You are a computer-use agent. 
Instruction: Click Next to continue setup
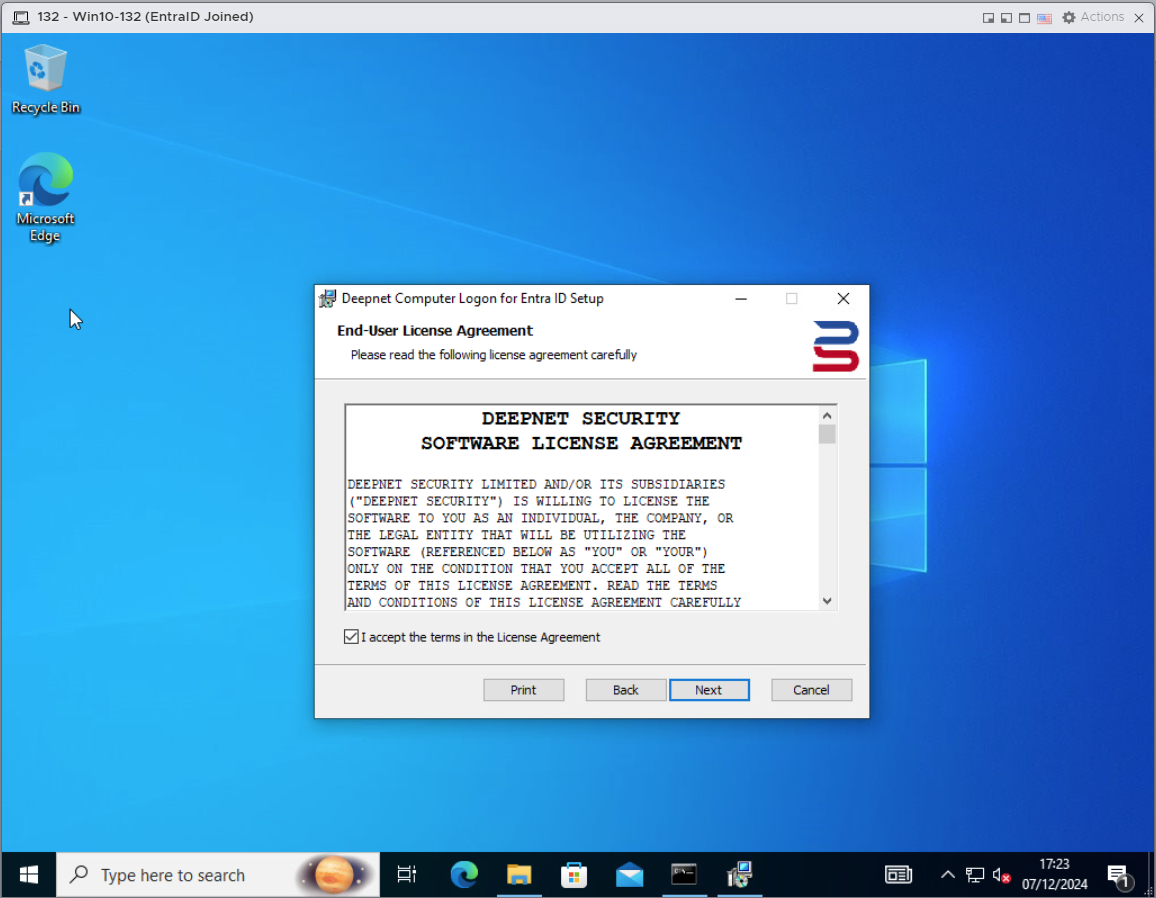point(709,690)
